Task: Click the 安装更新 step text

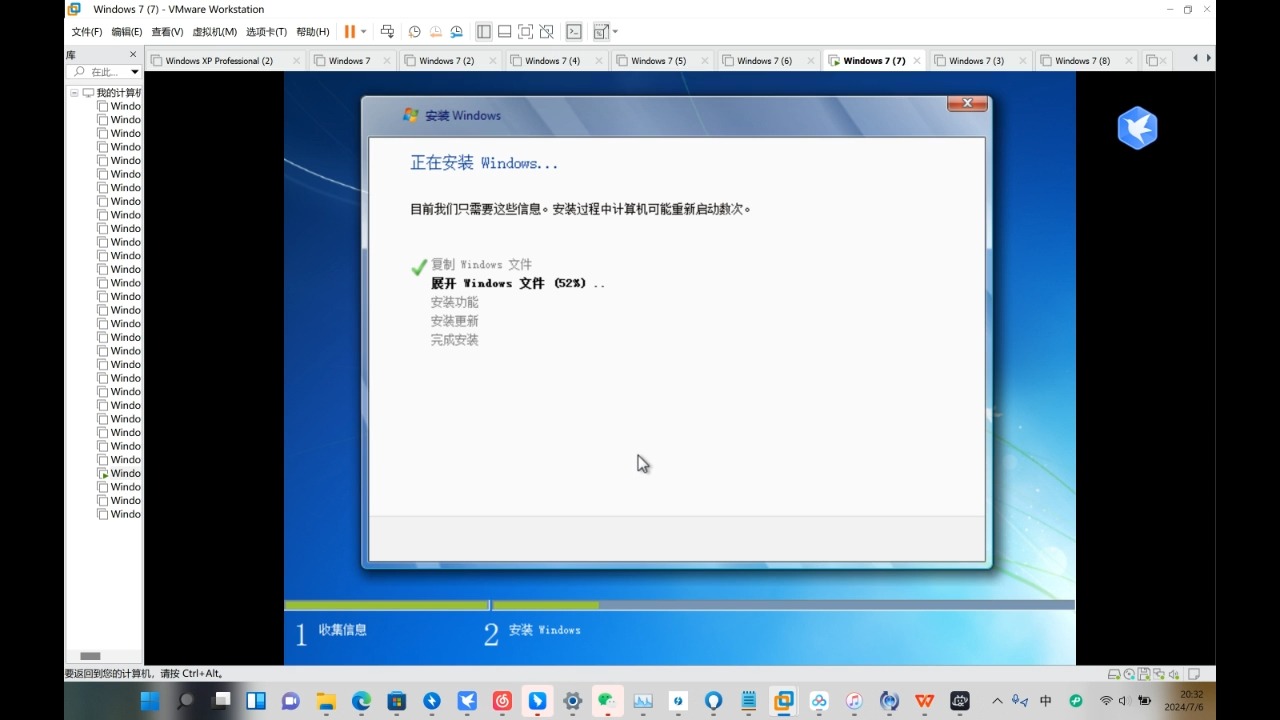Action: pyautogui.click(x=455, y=321)
